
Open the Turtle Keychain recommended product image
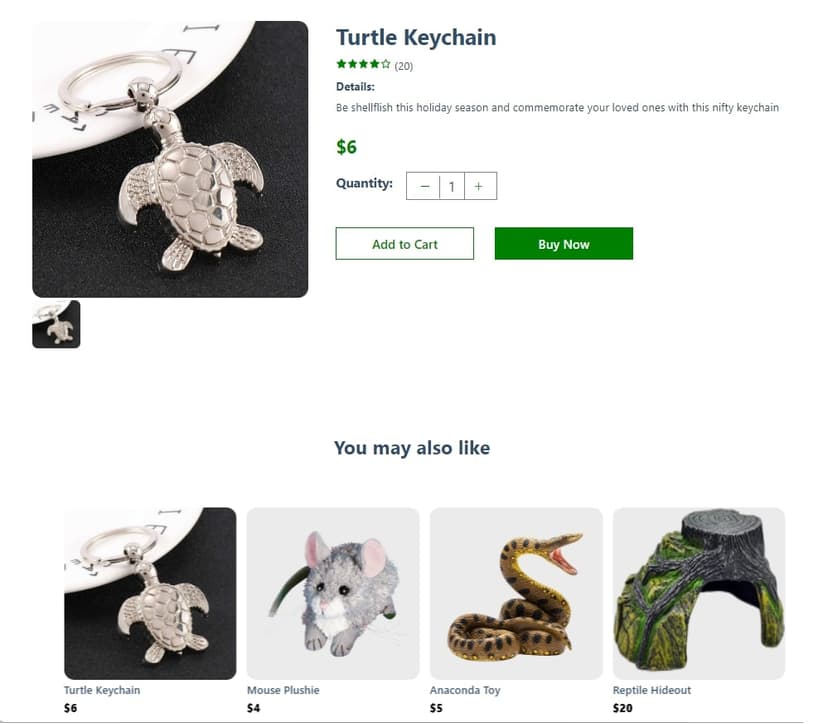pyautogui.click(x=150, y=593)
